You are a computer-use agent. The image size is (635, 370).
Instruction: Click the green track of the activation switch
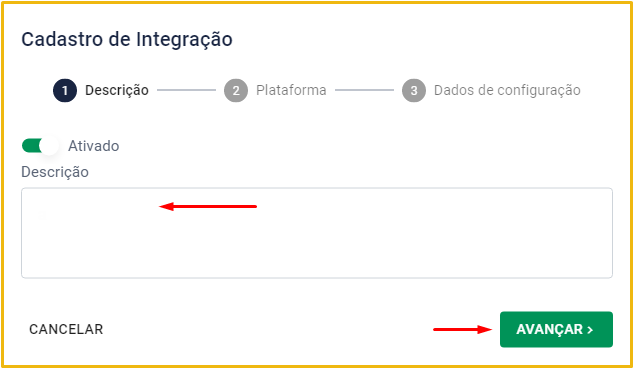[31, 146]
